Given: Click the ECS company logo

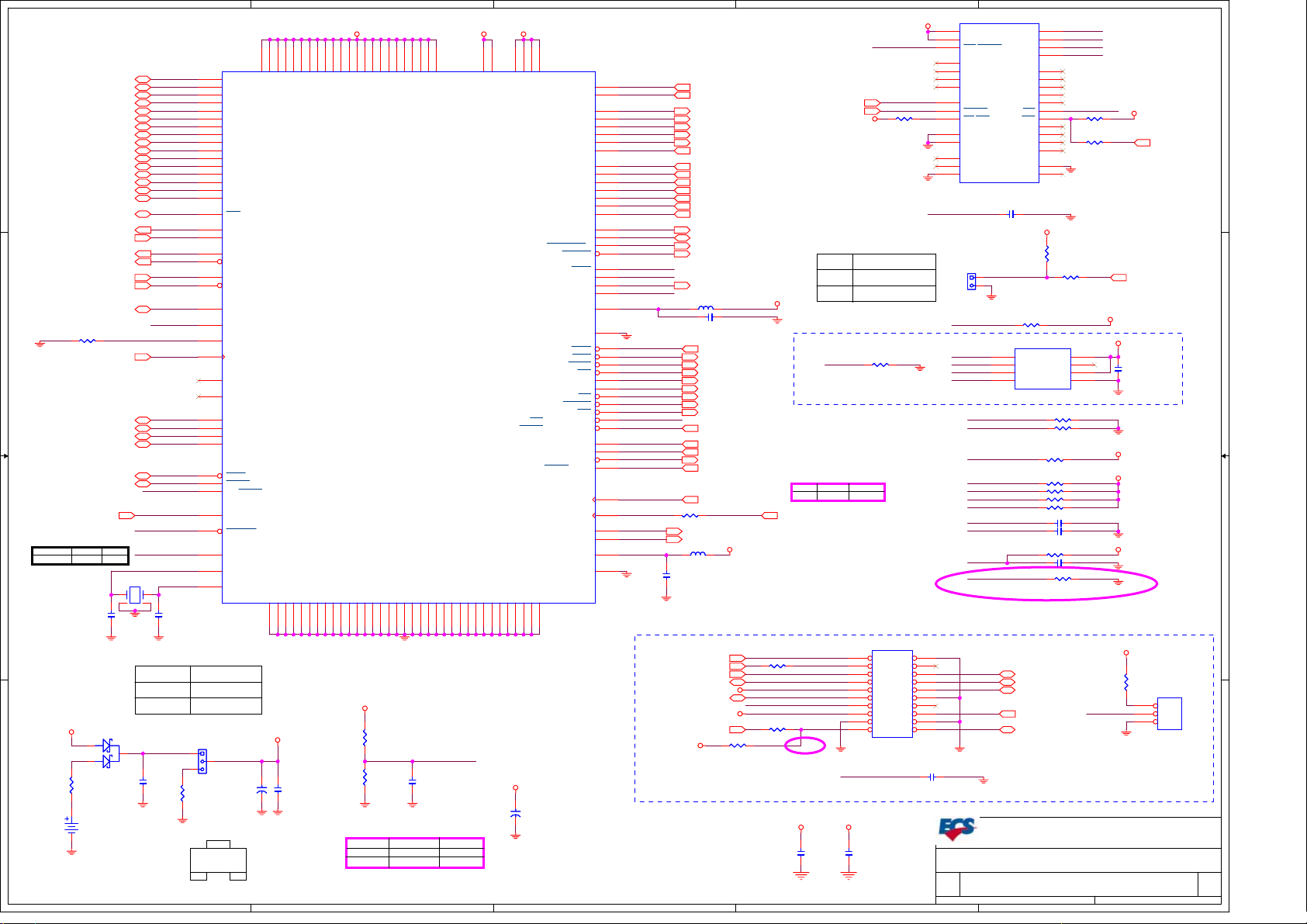Looking at the screenshot, I should tap(957, 829).
